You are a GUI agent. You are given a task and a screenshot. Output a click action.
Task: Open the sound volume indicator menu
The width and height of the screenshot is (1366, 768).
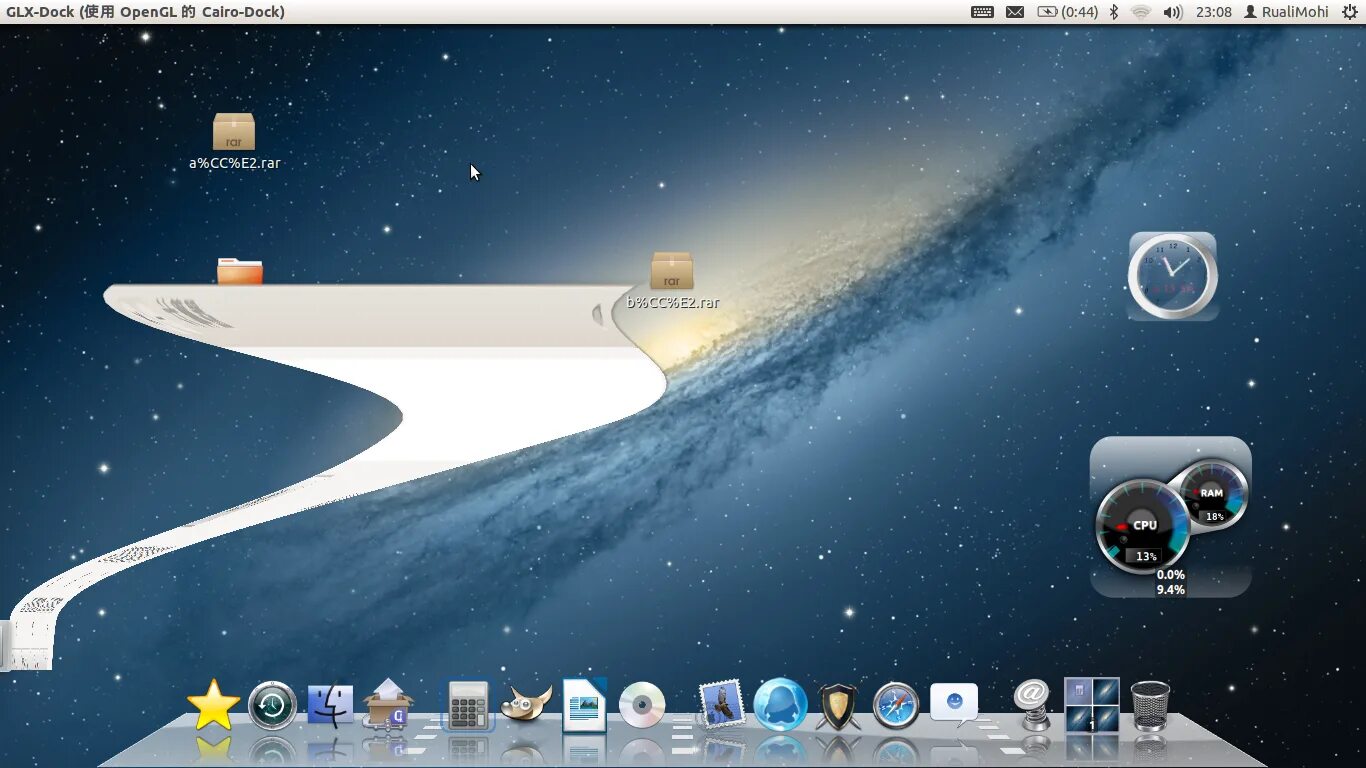coord(1173,12)
